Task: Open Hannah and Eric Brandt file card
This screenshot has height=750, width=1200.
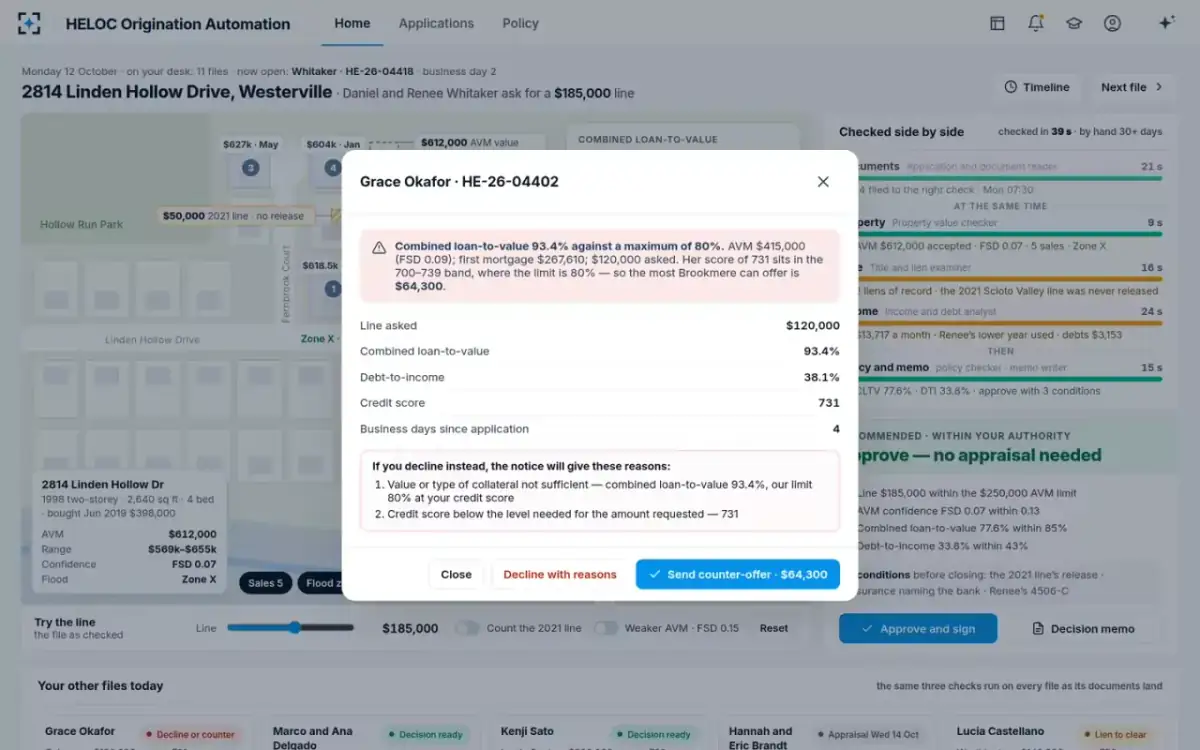Action: coord(828,733)
